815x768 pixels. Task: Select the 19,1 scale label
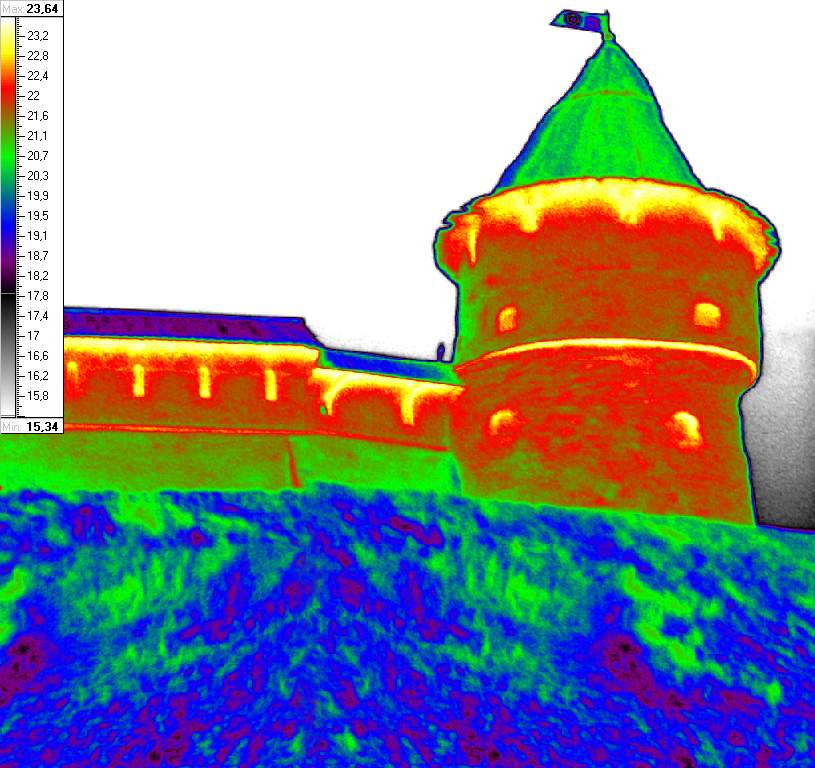(37, 235)
